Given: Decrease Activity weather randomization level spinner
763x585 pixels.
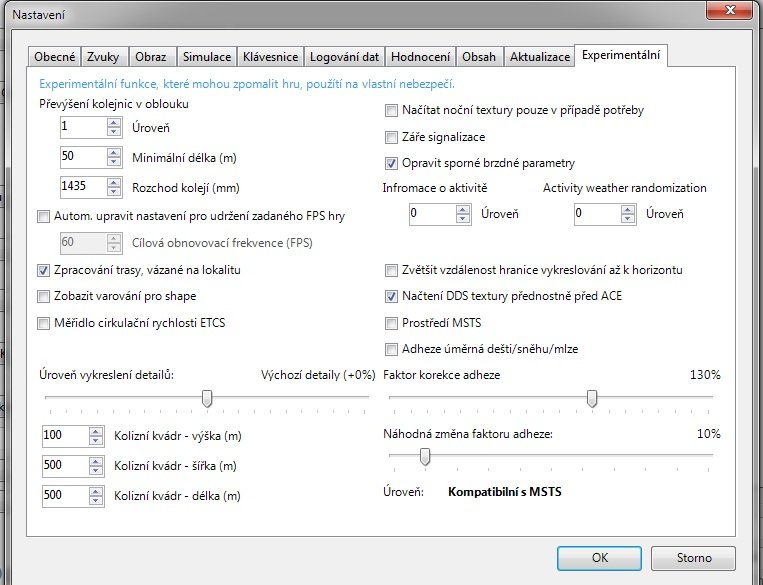Looking at the screenshot, I should (x=627, y=219).
